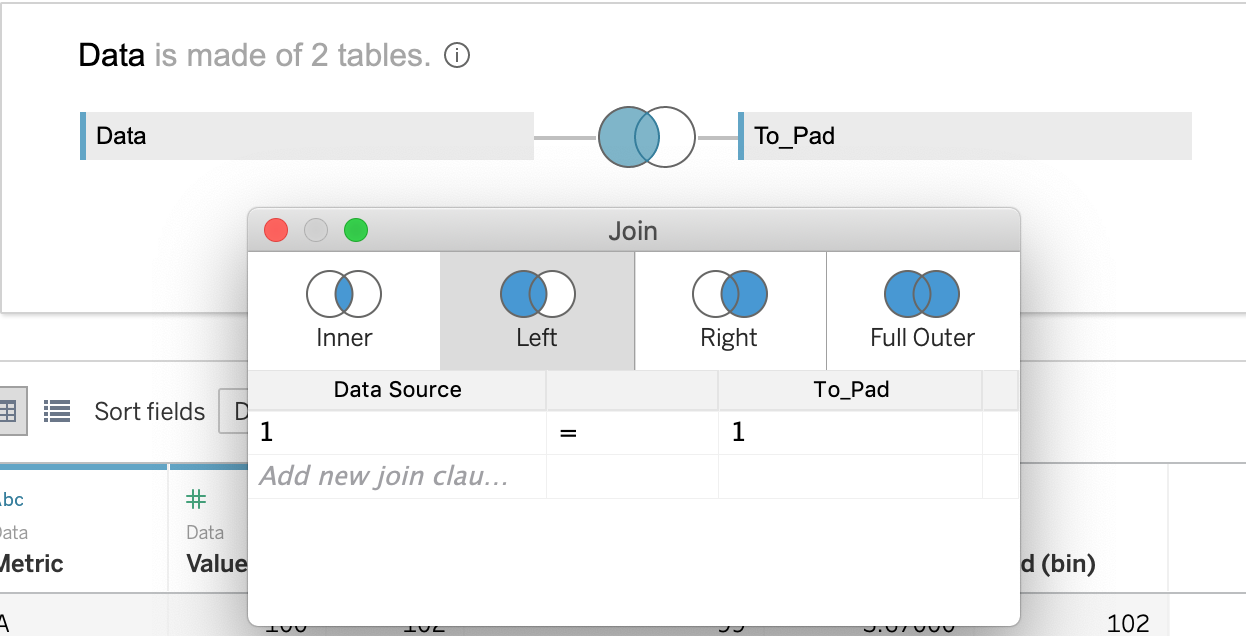Click the Value column header
1246x636 pixels.
click(x=216, y=564)
